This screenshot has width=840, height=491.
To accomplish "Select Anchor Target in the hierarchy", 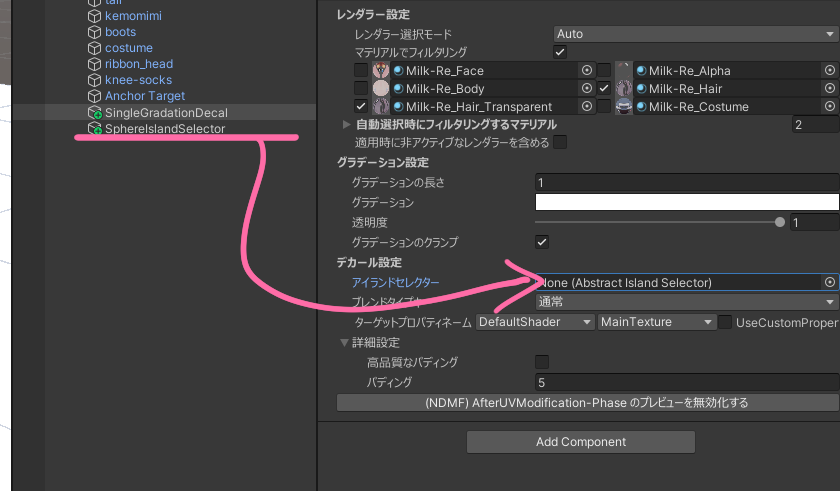I will click(x=145, y=96).
